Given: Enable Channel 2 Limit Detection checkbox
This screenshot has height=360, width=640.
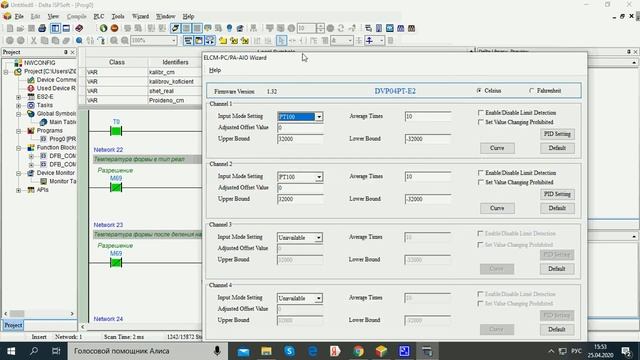Looking at the screenshot, I should (480, 173).
